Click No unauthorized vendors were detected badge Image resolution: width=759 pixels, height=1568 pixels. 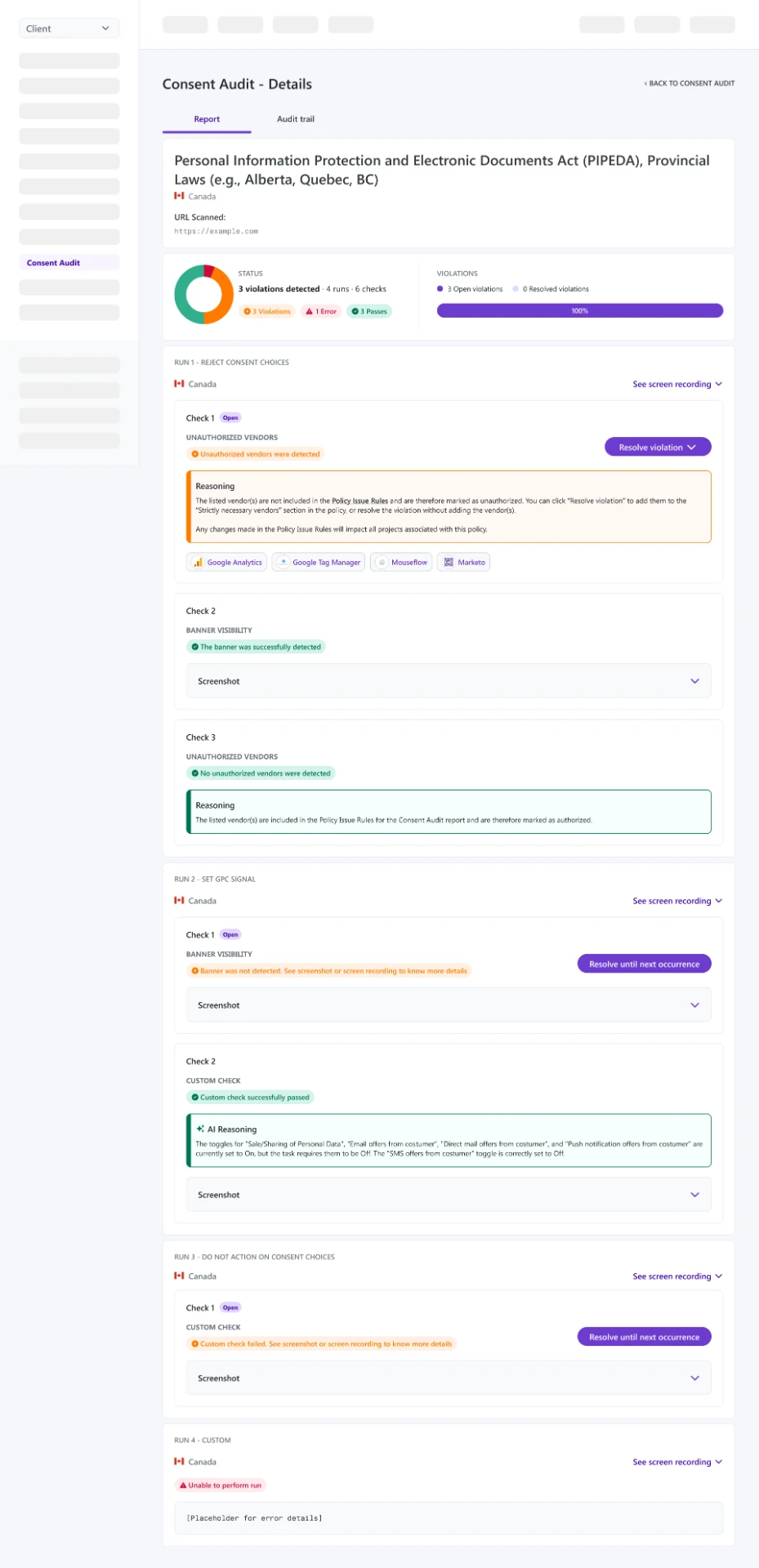pos(261,773)
